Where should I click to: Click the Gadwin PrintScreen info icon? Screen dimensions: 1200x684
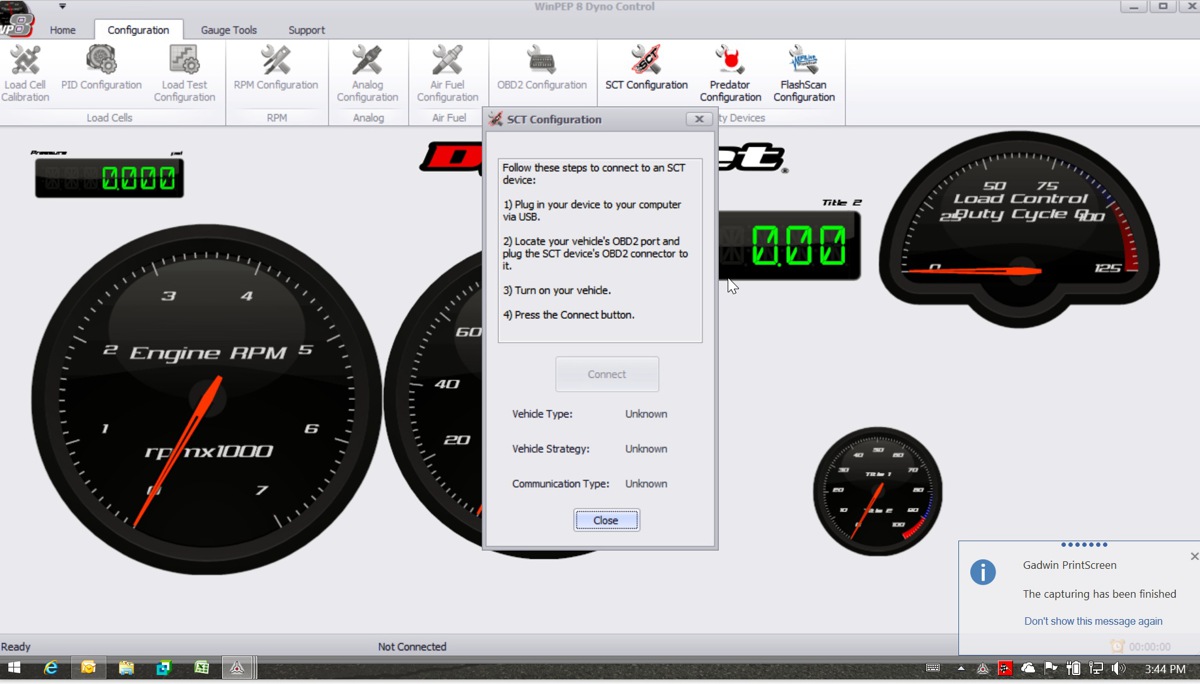click(x=983, y=572)
